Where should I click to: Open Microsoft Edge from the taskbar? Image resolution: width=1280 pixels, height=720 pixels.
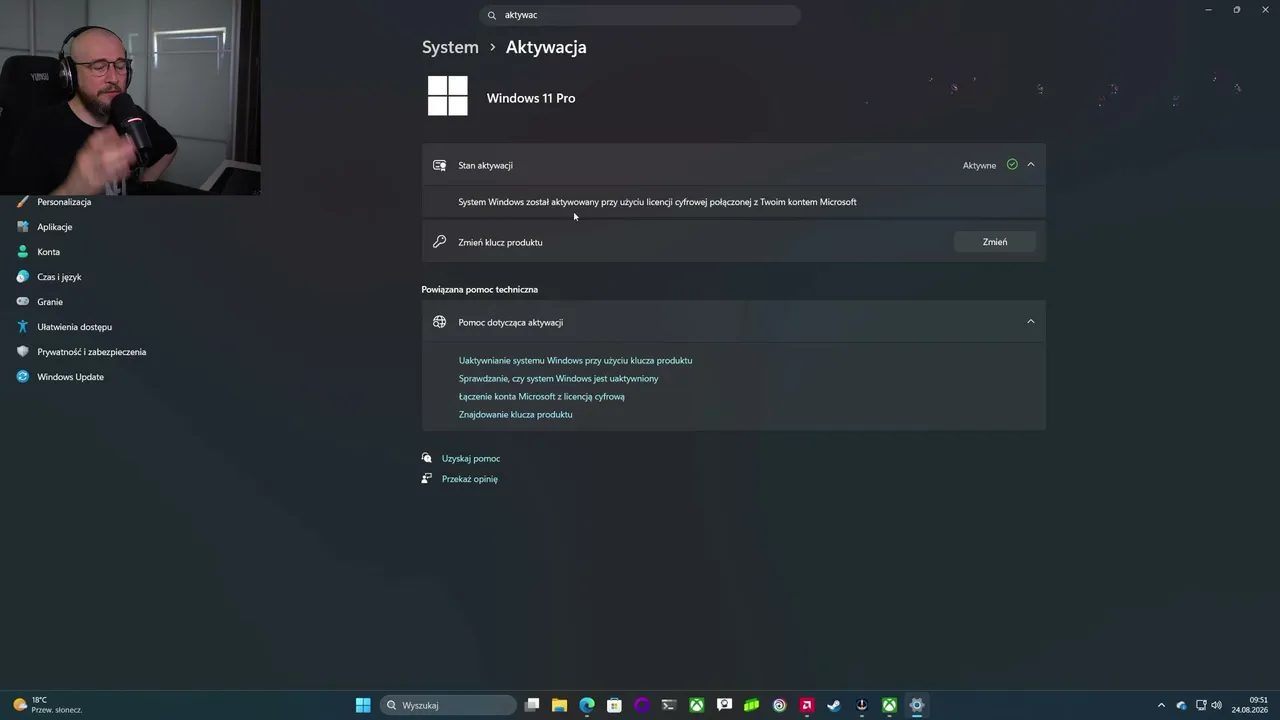pyautogui.click(x=587, y=705)
